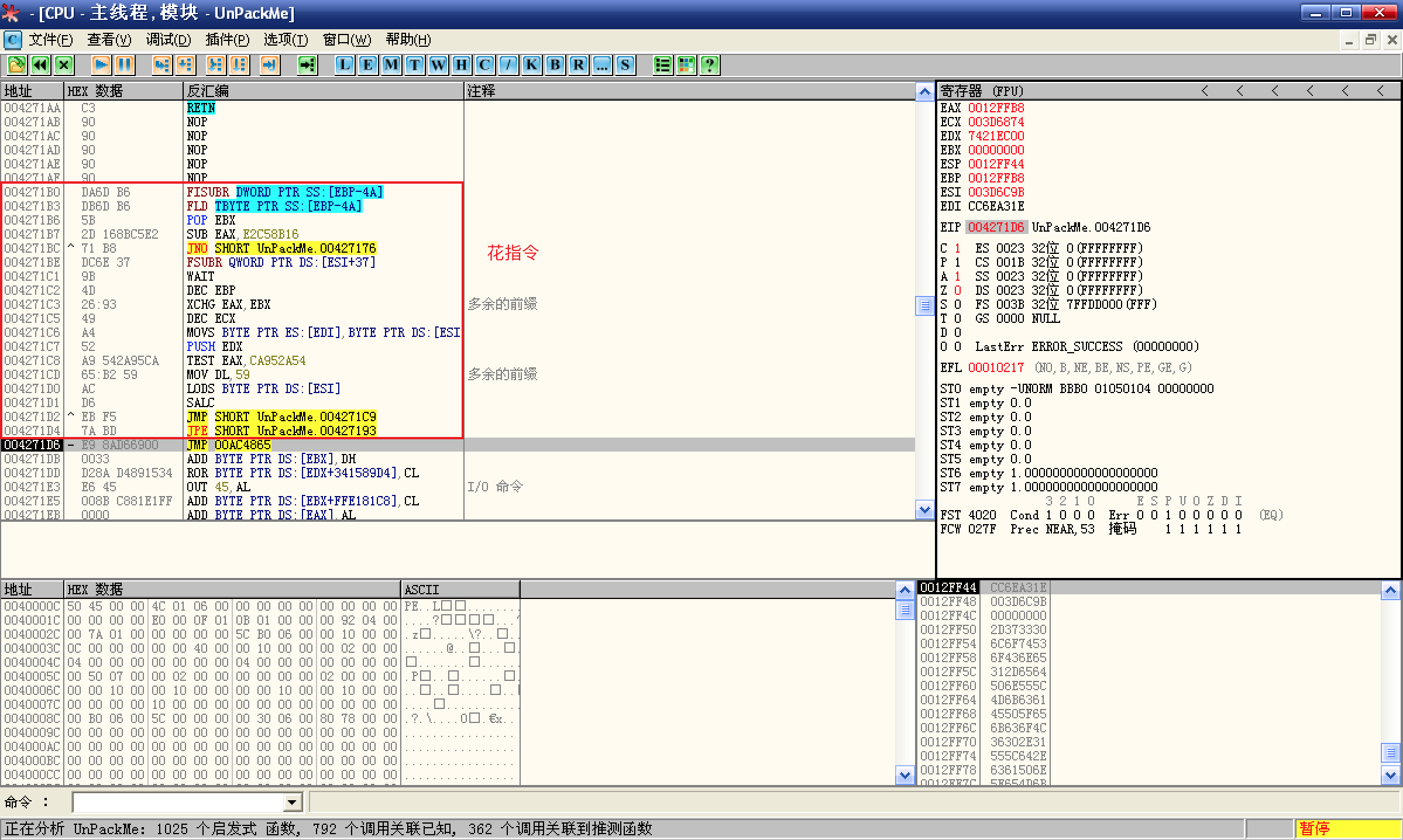Click the disassembly pane scroll down arrow
Image resolution: width=1403 pixels, height=840 pixels.
coord(924,510)
